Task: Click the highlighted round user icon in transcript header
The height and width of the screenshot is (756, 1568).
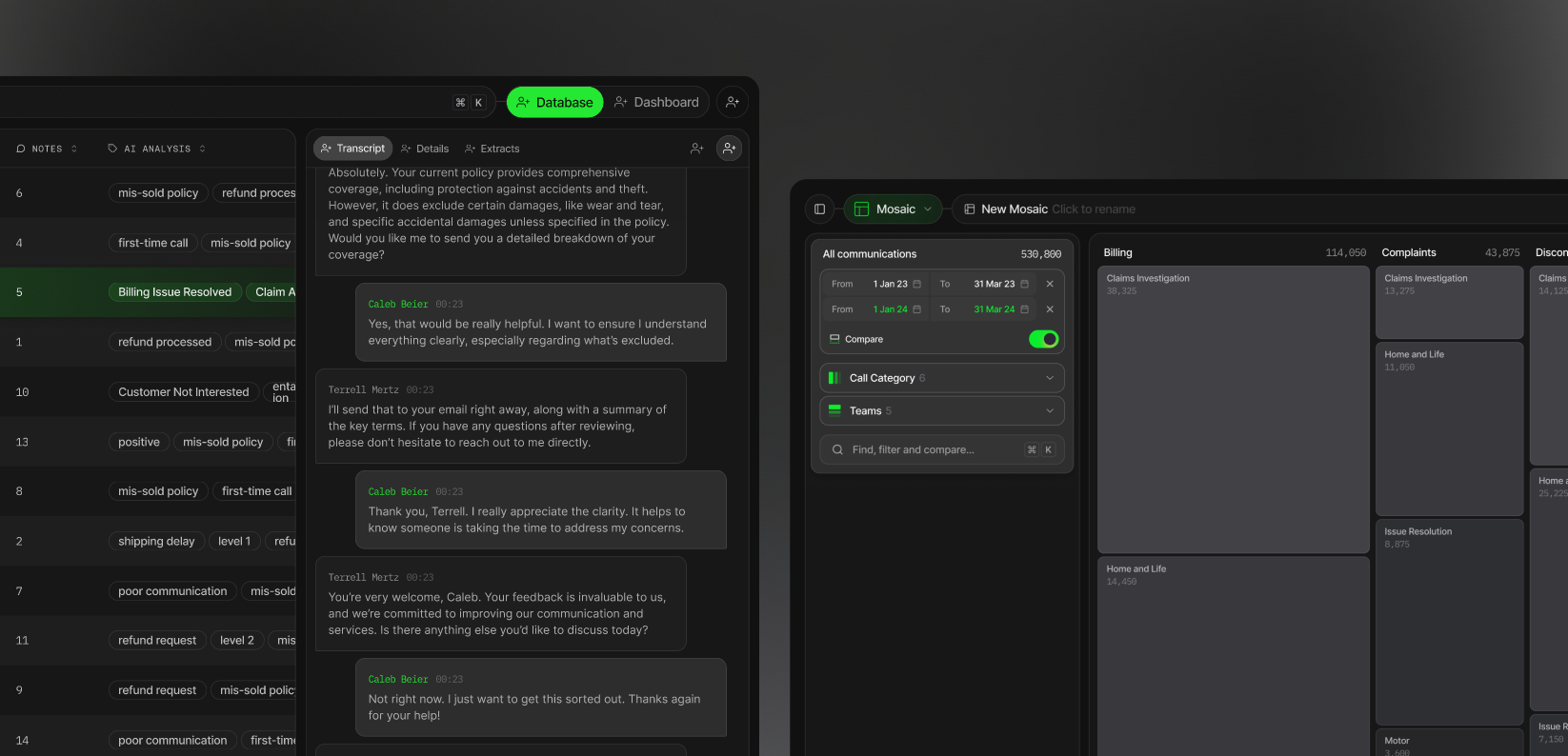Action: click(x=729, y=148)
